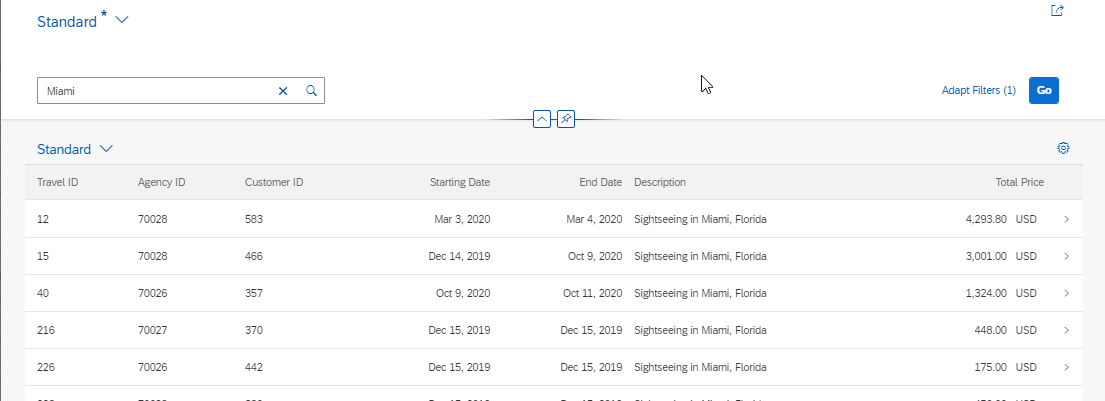Click the Travel ID column header
Screen dimensions: 1105x401
coord(58,182)
